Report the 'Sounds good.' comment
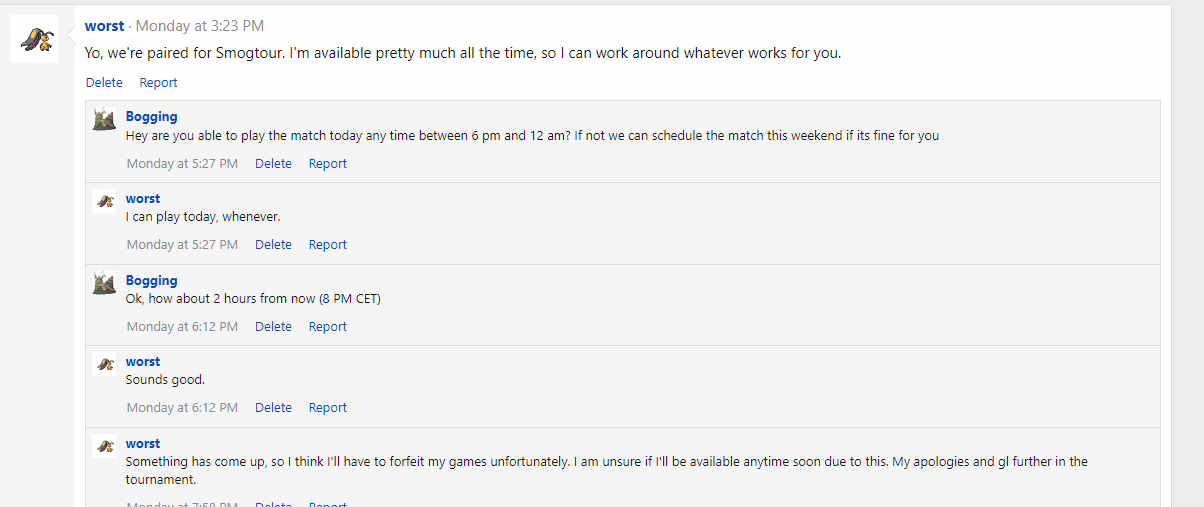This screenshot has width=1204, height=507. [x=327, y=407]
